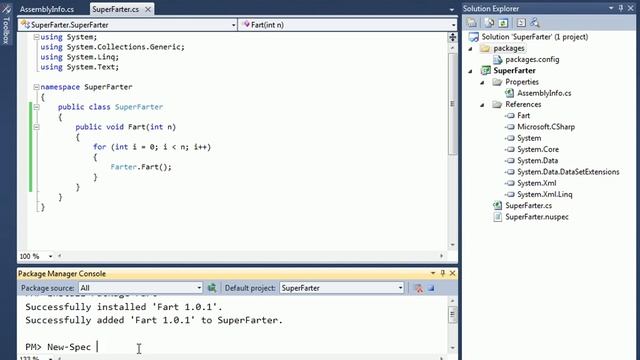Click the Solution 'SuperFarter' icon
Screen dimensions: 640x360
coord(473,37)
